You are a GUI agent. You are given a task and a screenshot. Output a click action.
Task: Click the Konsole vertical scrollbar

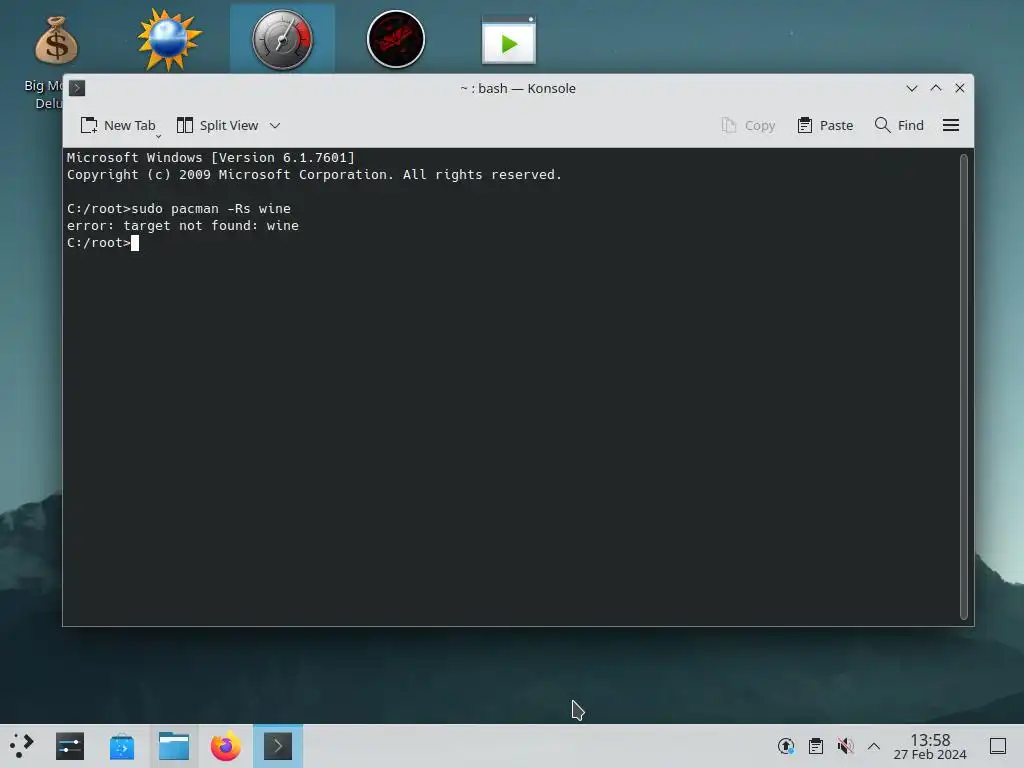tap(963, 387)
